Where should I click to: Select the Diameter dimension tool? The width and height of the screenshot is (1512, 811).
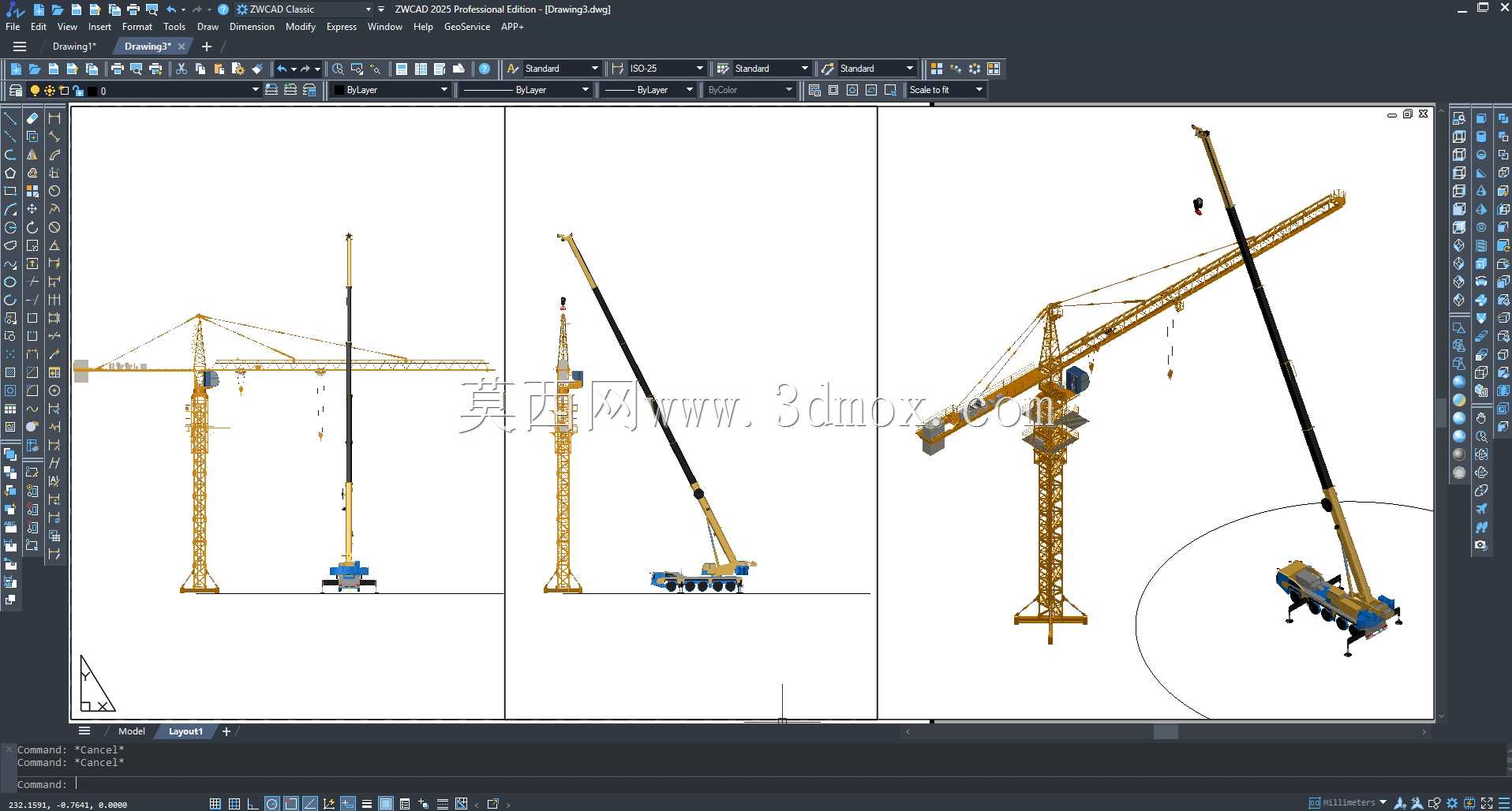[54, 227]
